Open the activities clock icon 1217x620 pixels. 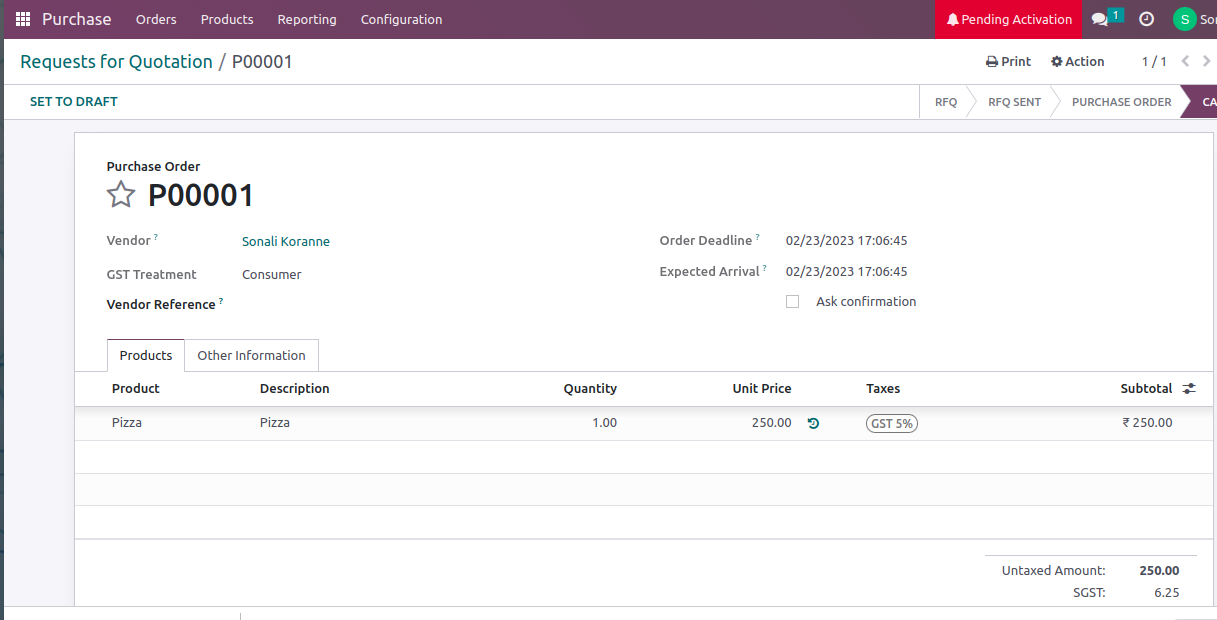coord(1146,19)
